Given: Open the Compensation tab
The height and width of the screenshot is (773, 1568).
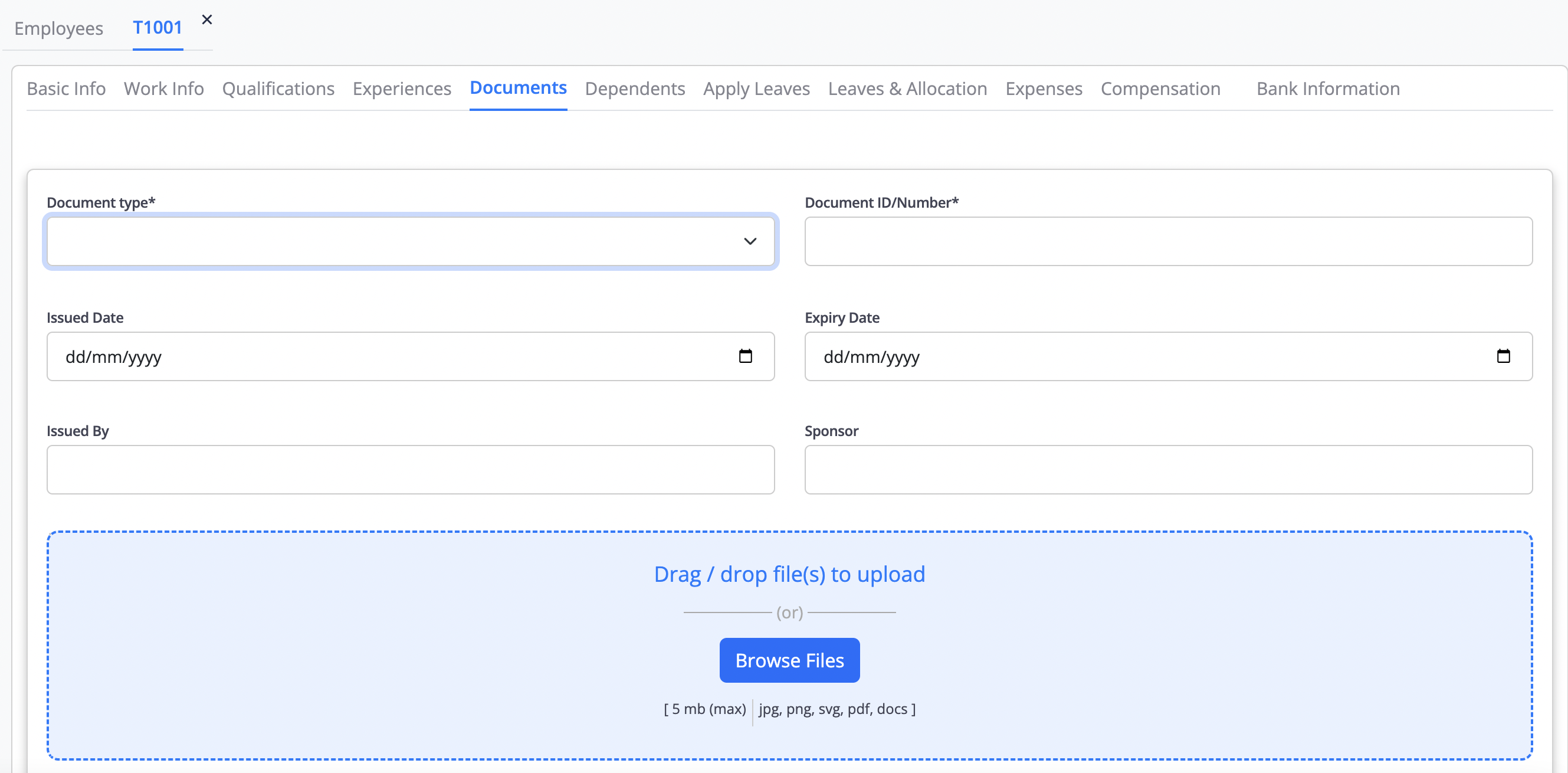Looking at the screenshot, I should pyautogui.click(x=1160, y=89).
